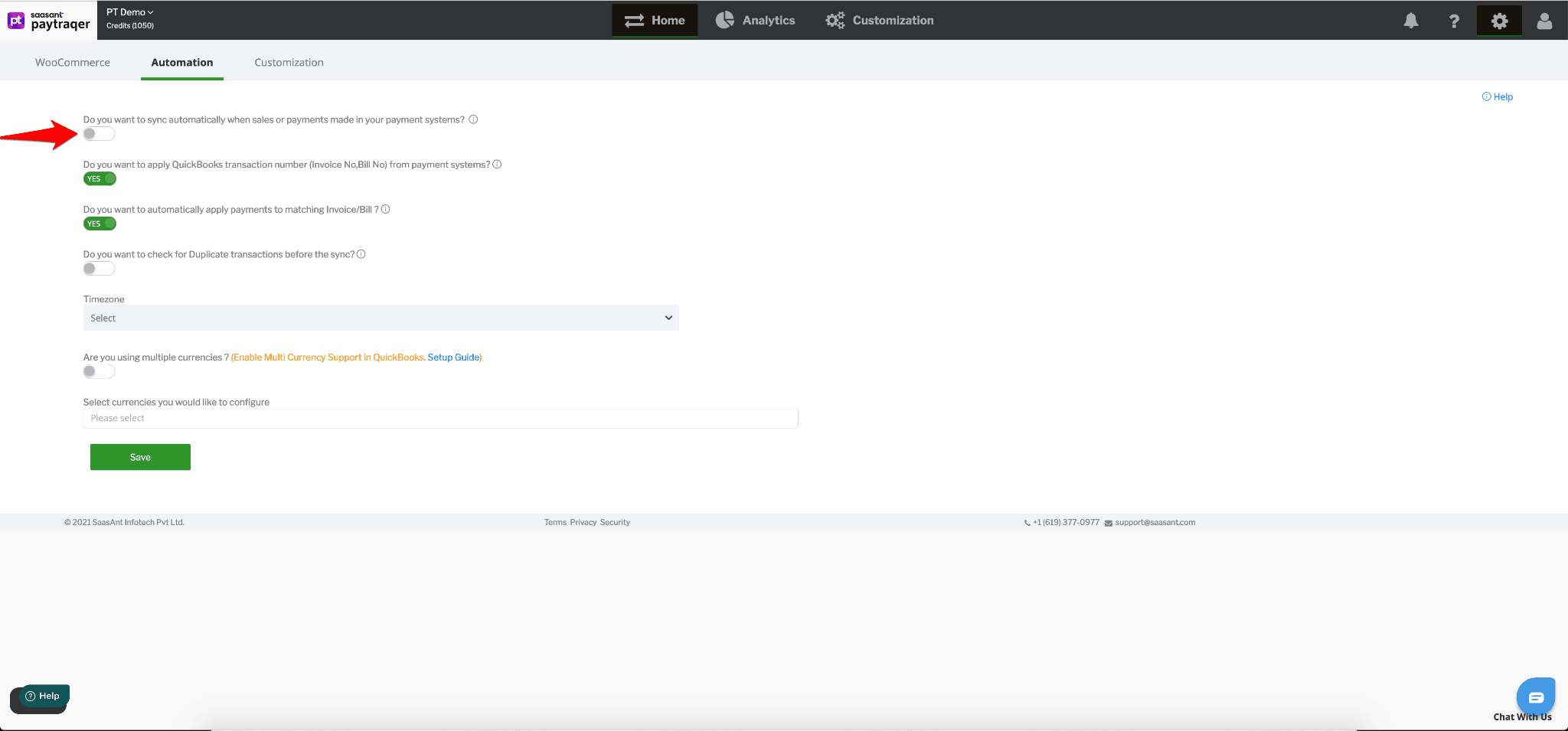The image size is (1568, 731).
Task: Go to Home in top navigation
Action: point(655,21)
